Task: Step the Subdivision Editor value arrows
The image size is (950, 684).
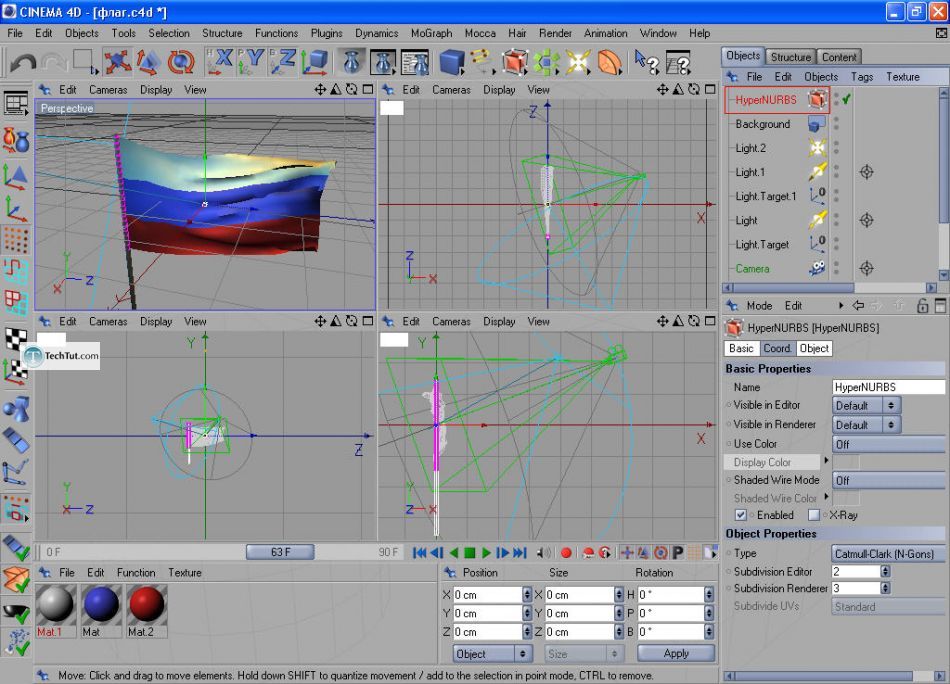Action: pos(885,571)
